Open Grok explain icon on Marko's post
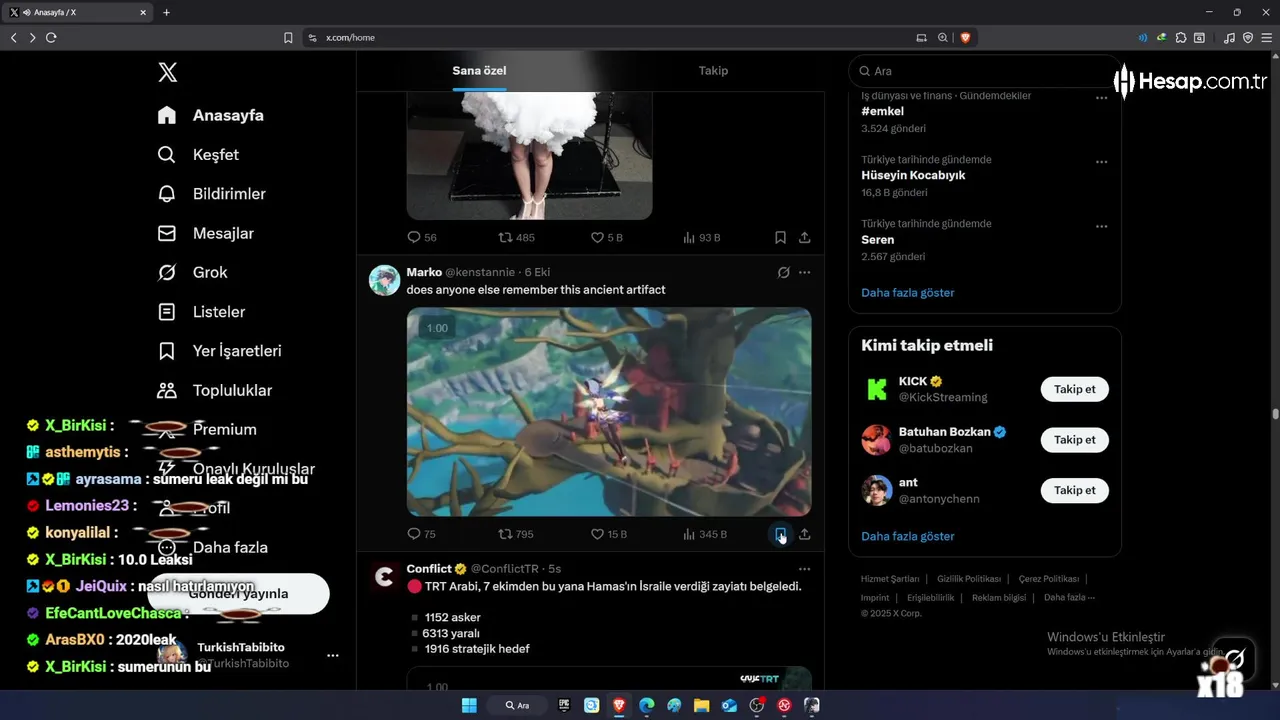Image resolution: width=1280 pixels, height=720 pixels. [783, 272]
